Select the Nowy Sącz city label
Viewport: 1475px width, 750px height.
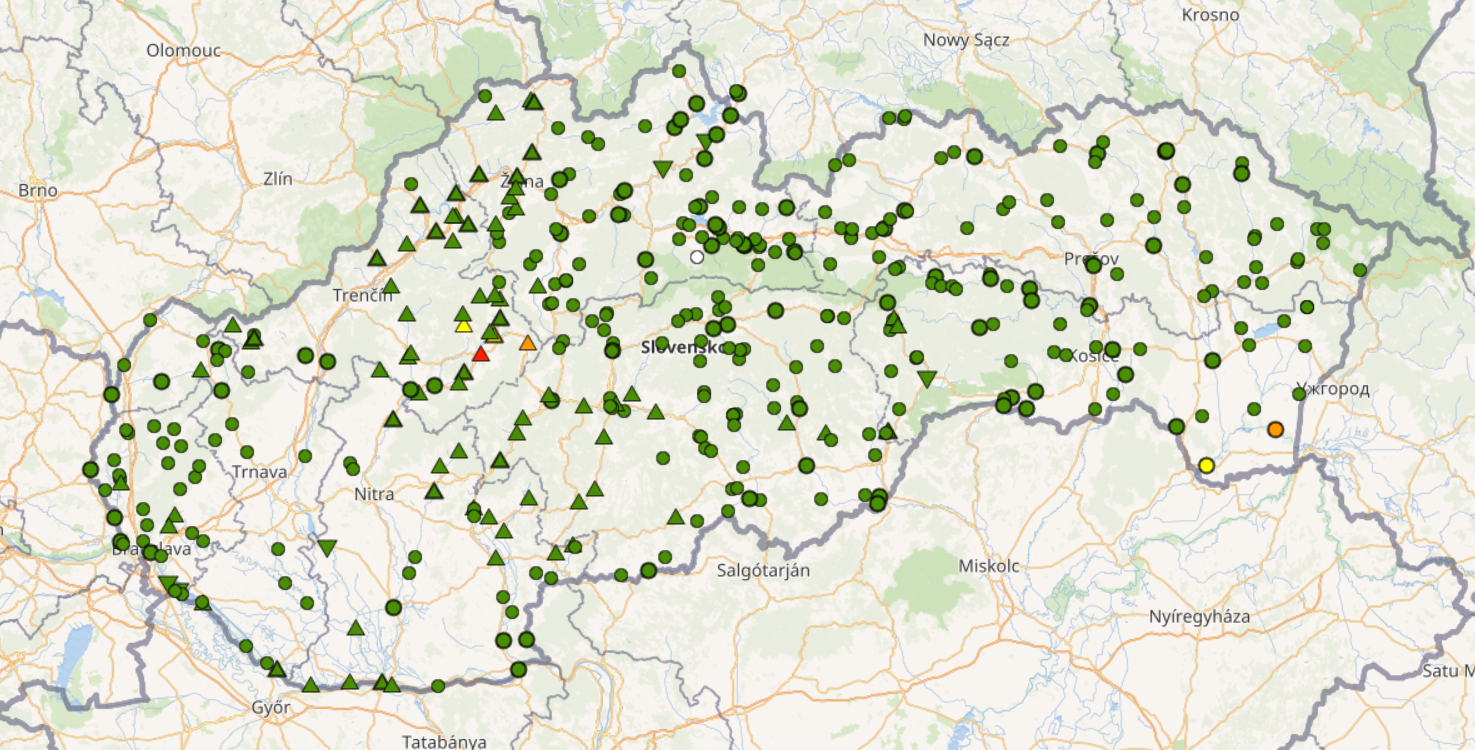(x=966, y=40)
